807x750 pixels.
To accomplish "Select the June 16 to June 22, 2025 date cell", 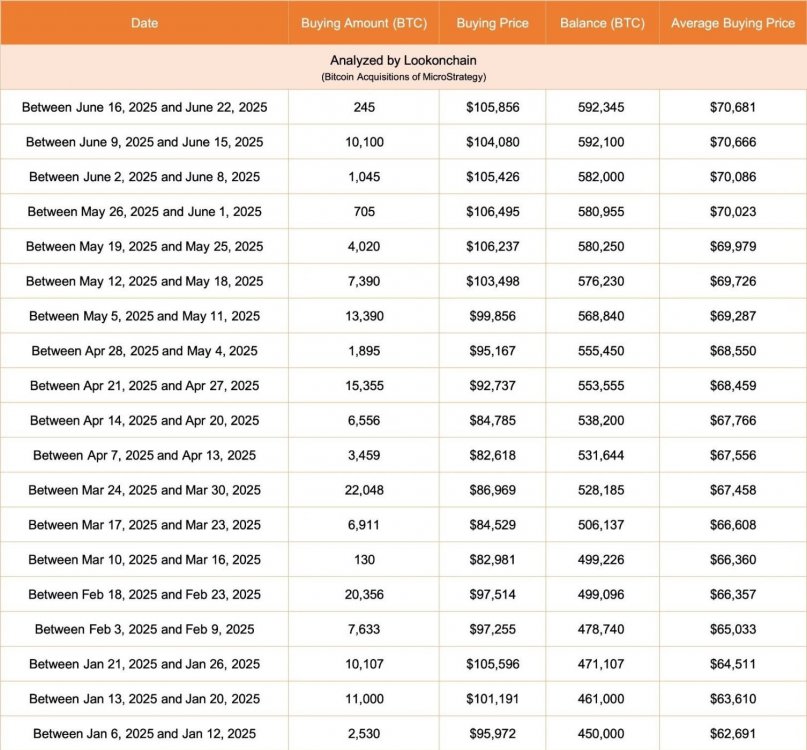I will pos(144,107).
